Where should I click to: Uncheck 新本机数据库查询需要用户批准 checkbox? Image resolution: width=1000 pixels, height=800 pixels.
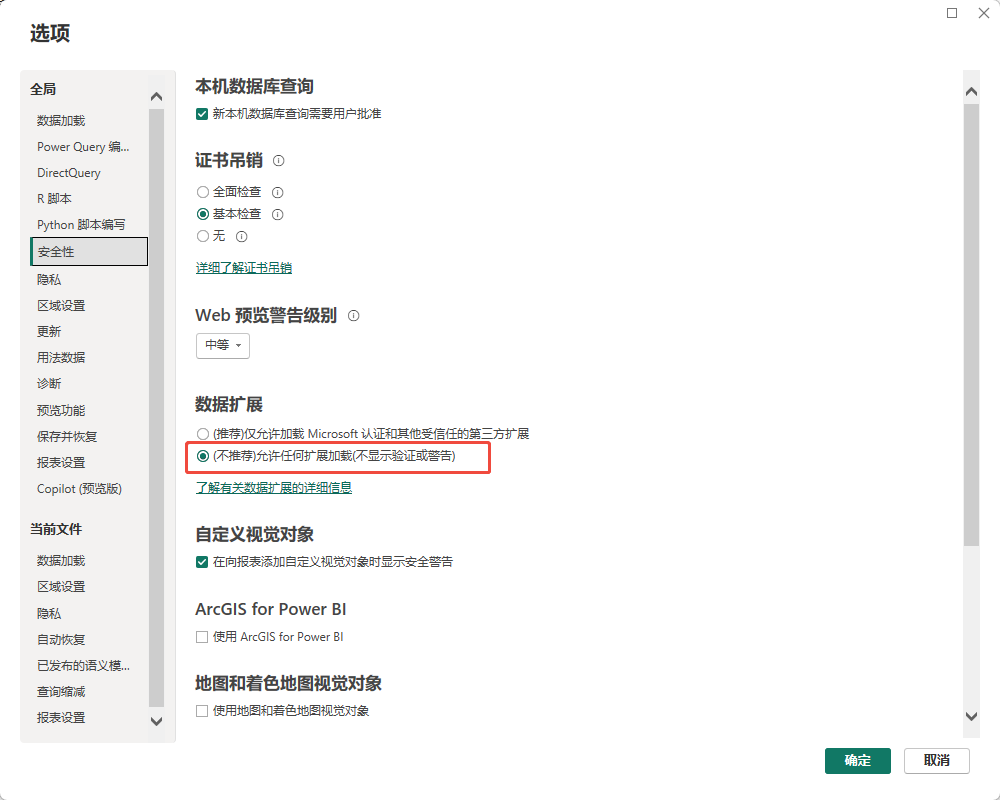coord(203,114)
